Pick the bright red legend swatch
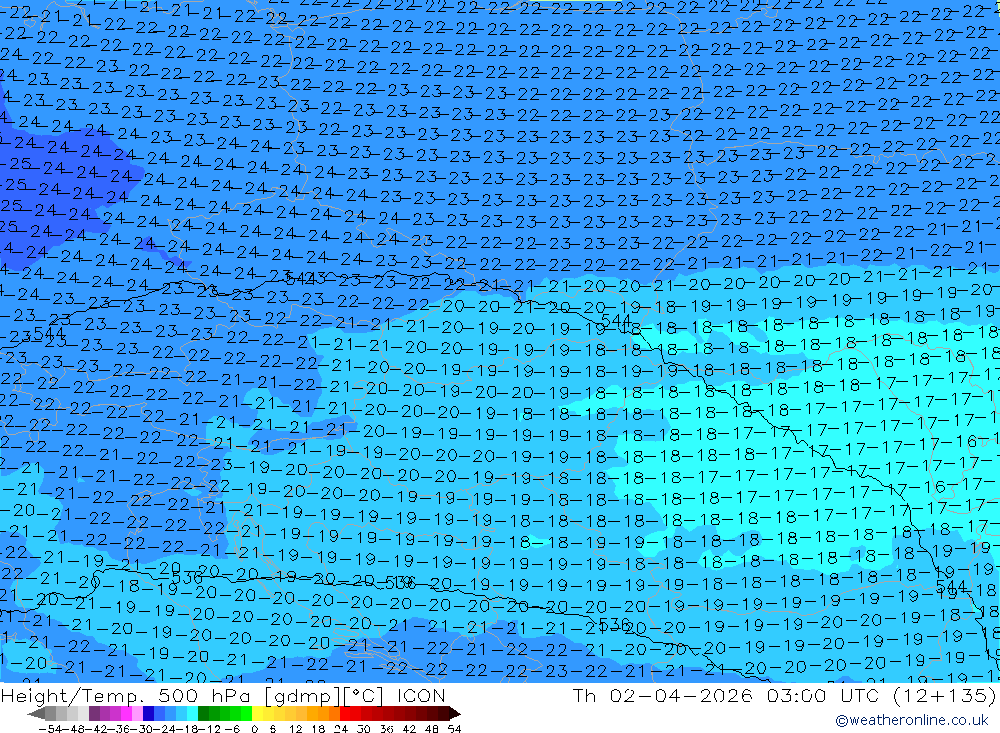 coord(345,714)
